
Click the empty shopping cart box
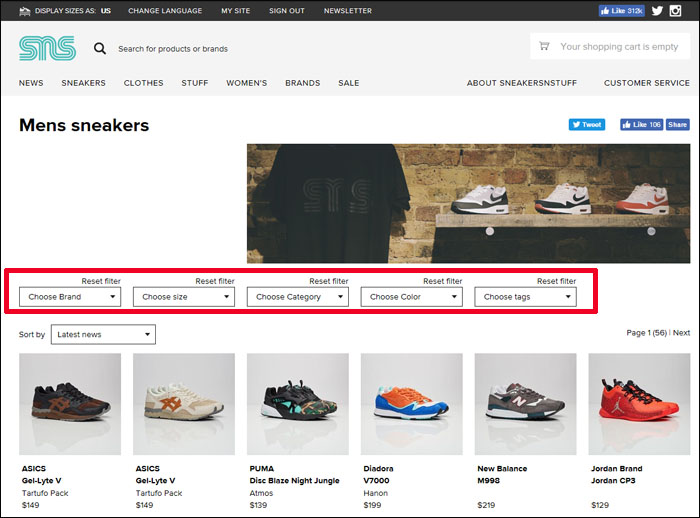click(x=610, y=46)
